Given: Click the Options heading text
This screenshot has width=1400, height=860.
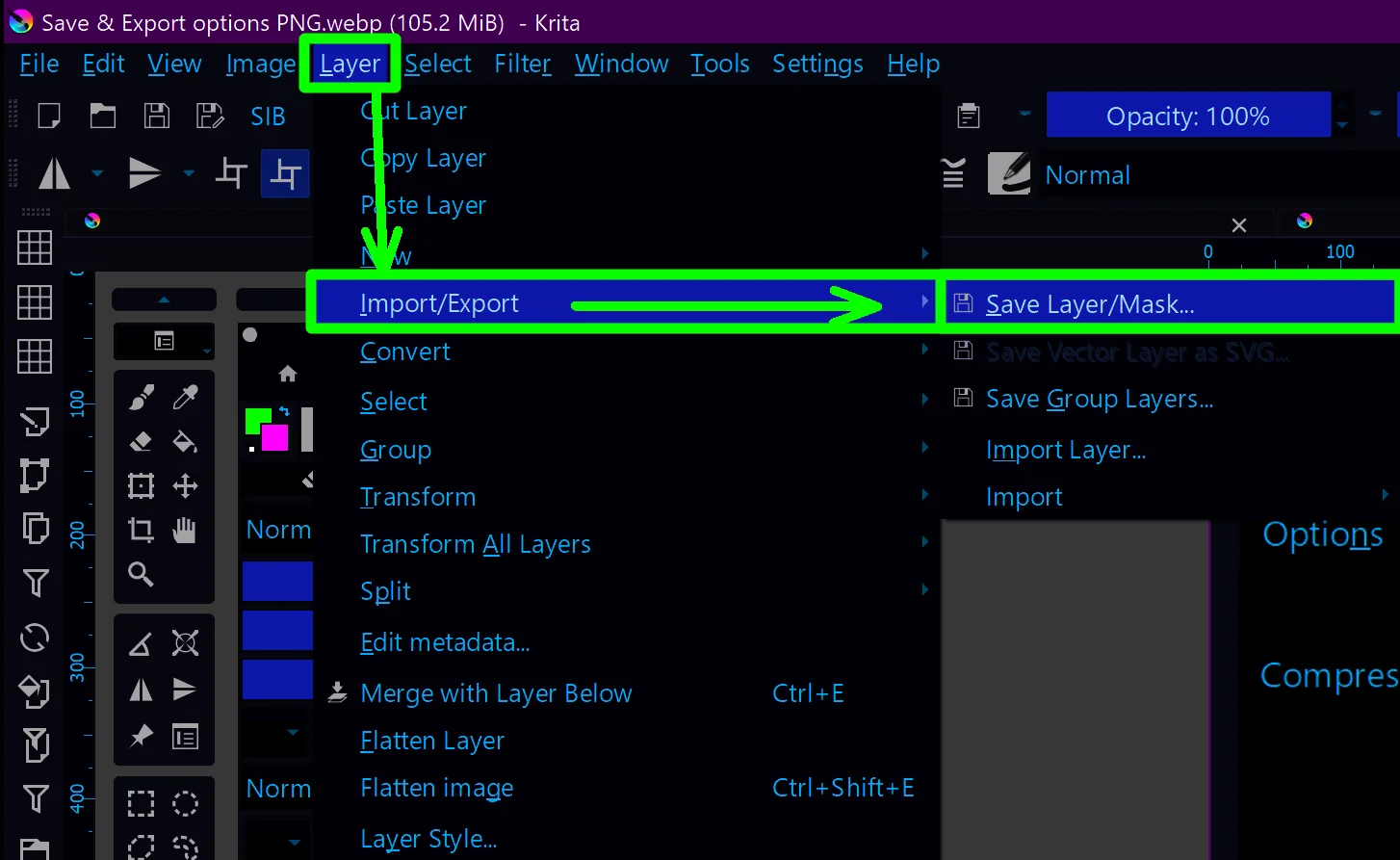Looking at the screenshot, I should click(x=1323, y=535).
